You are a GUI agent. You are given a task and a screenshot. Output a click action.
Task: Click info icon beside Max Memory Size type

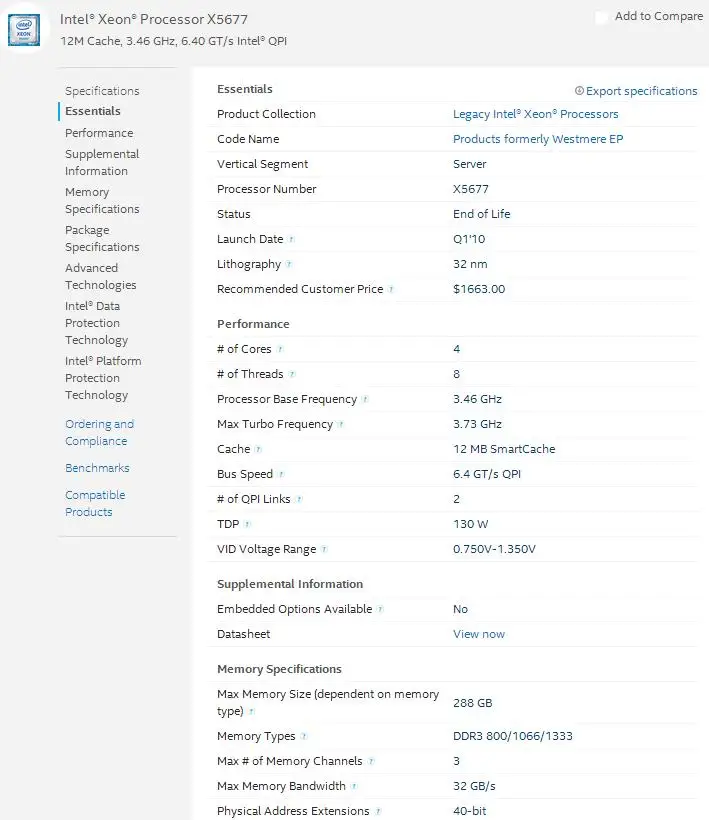251,712
